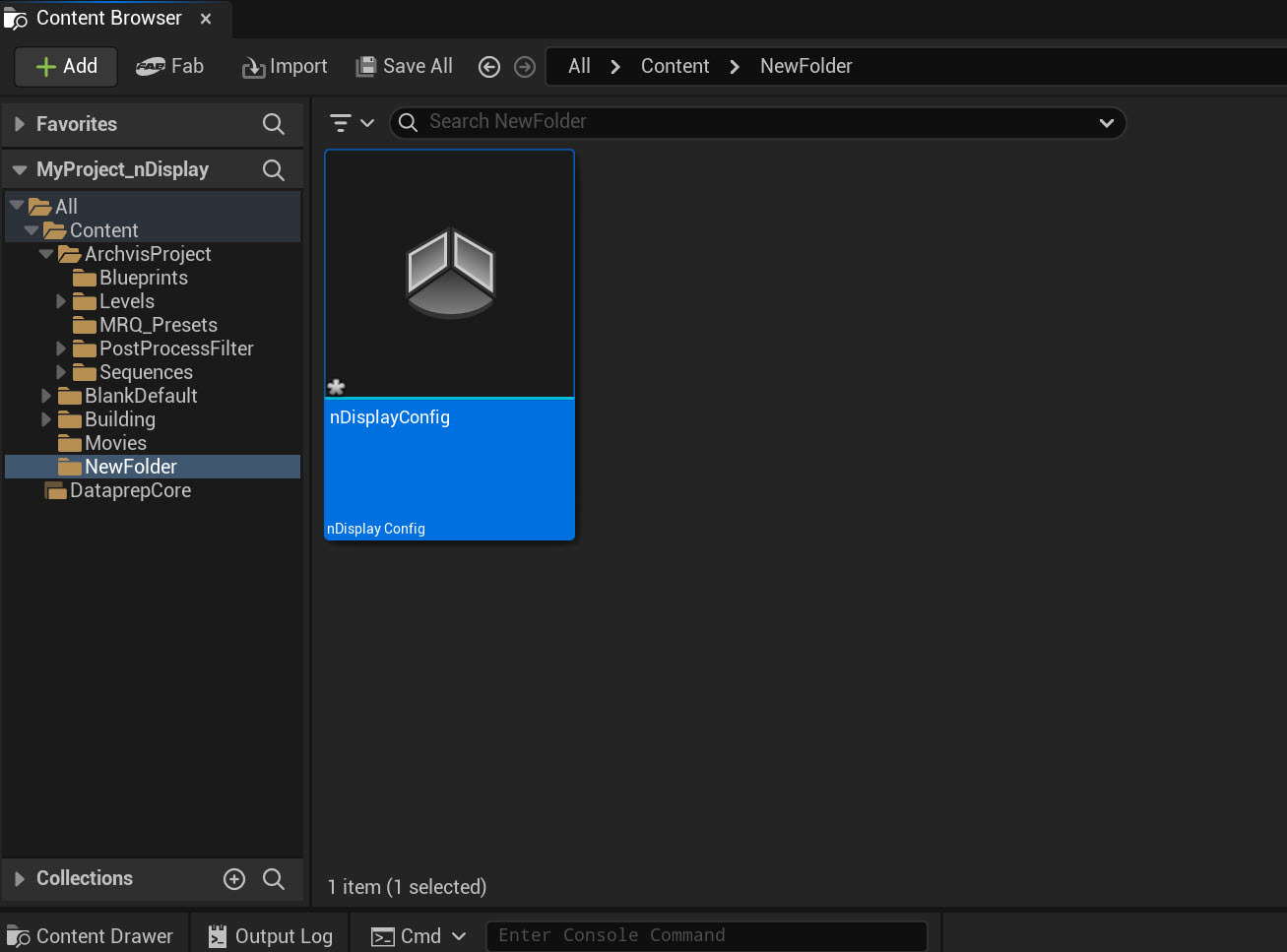1287x952 pixels.
Task: Click the Add button
Action: [66, 66]
